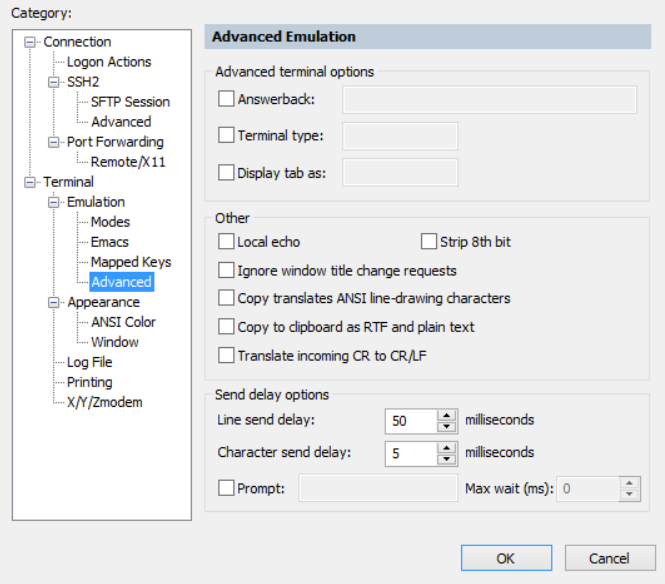Enable Ignore window title change requests

[226, 270]
